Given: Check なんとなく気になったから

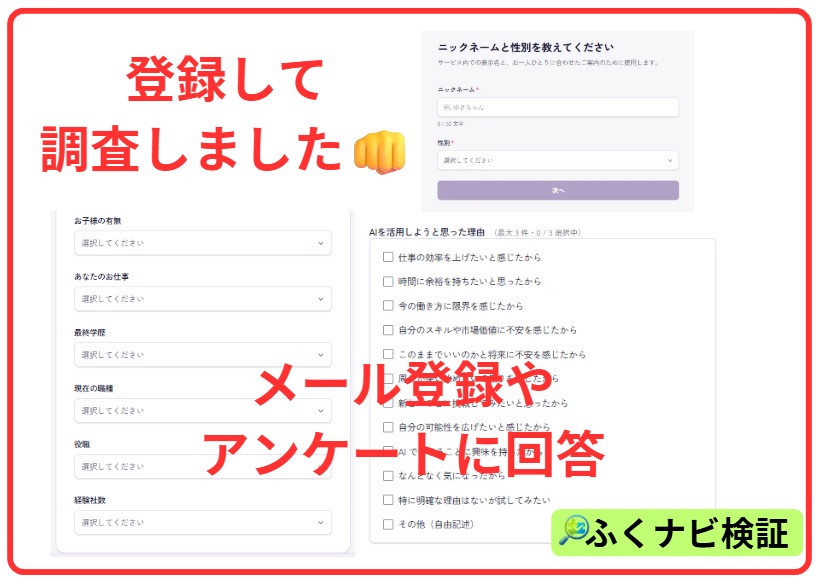Looking at the screenshot, I should tap(388, 476).
